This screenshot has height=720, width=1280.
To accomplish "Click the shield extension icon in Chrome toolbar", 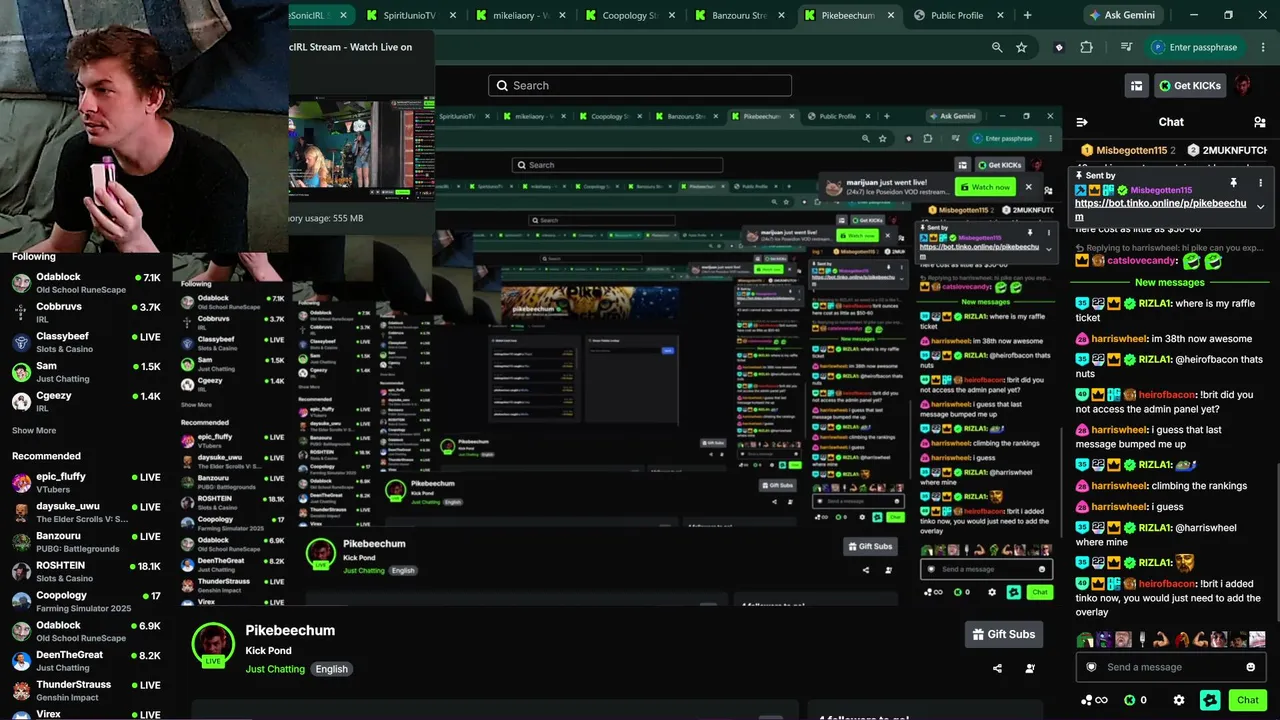I will point(1059,47).
